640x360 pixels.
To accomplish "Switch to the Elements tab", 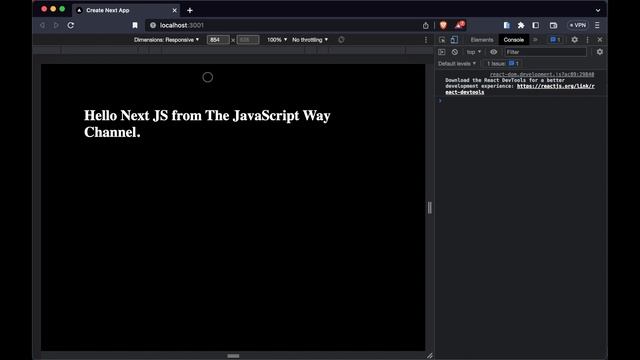I will pyautogui.click(x=482, y=40).
